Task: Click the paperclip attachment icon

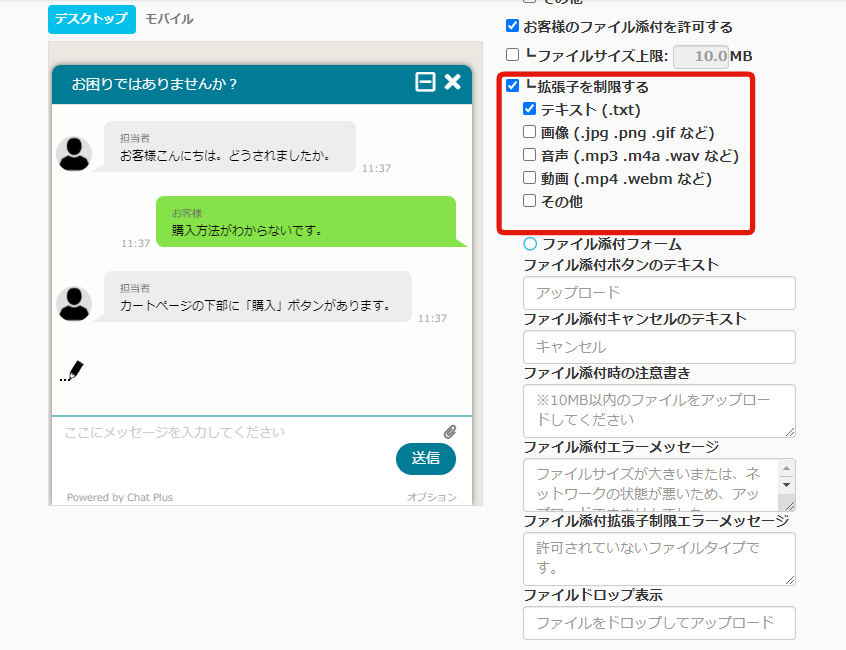Action: point(450,432)
